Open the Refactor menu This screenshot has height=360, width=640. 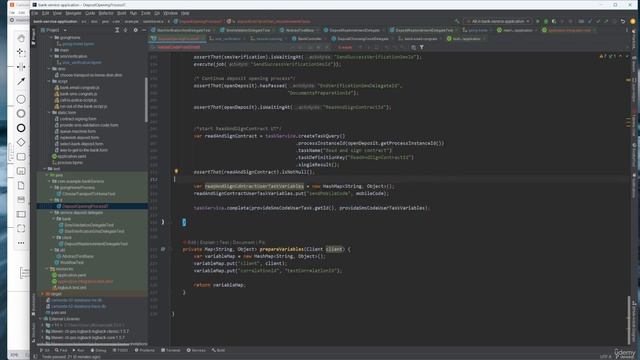[x=106, y=13]
